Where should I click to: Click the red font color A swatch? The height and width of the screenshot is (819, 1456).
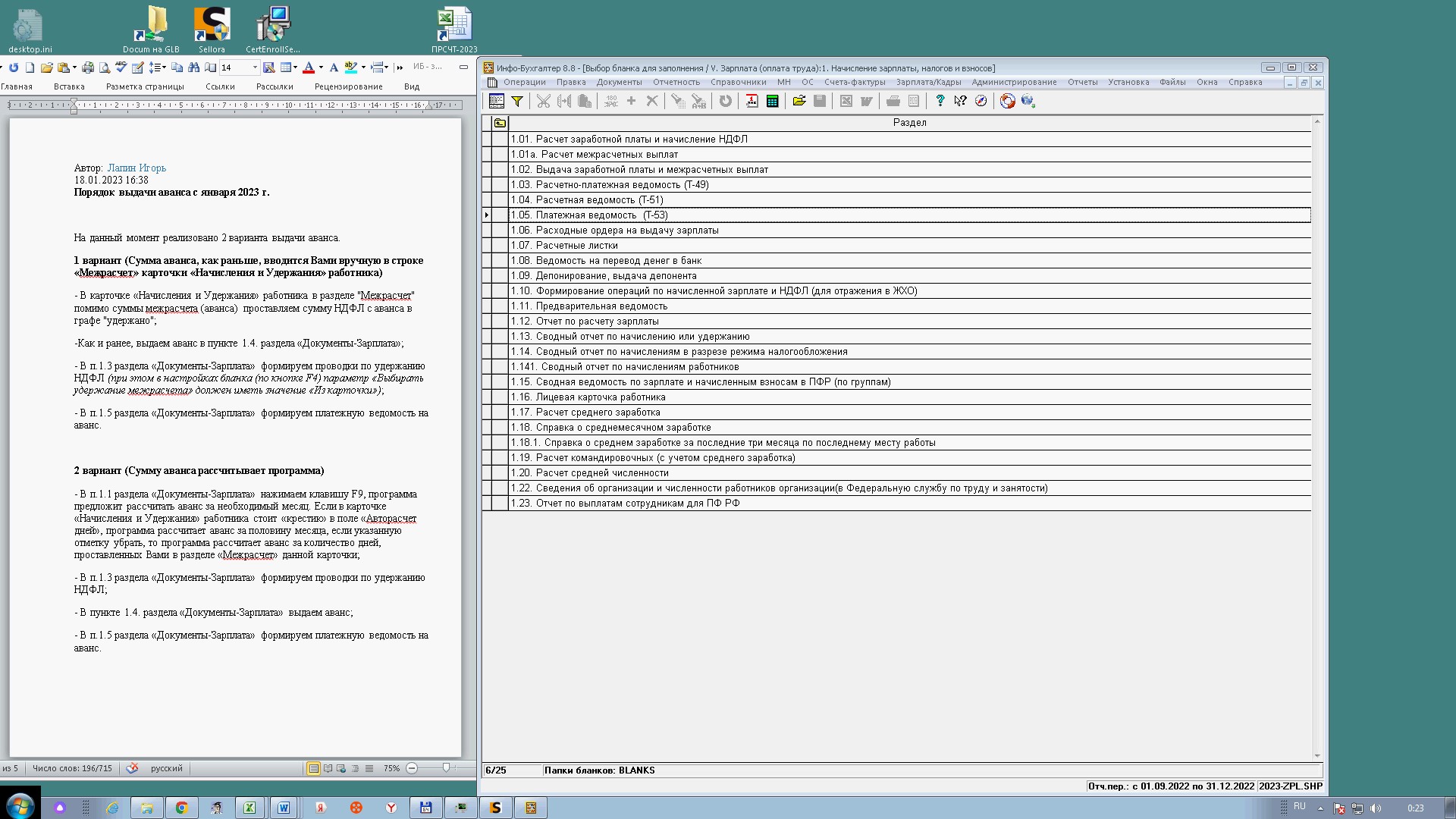(309, 67)
